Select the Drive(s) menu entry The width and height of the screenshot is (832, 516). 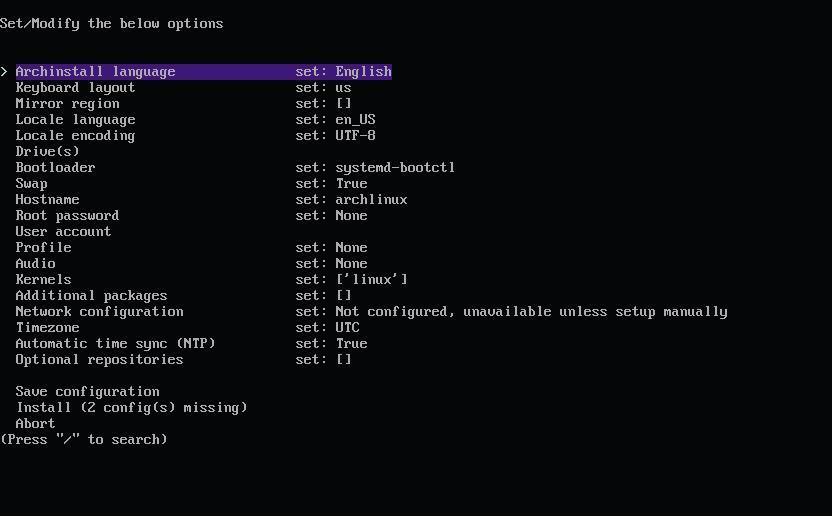[47, 151]
